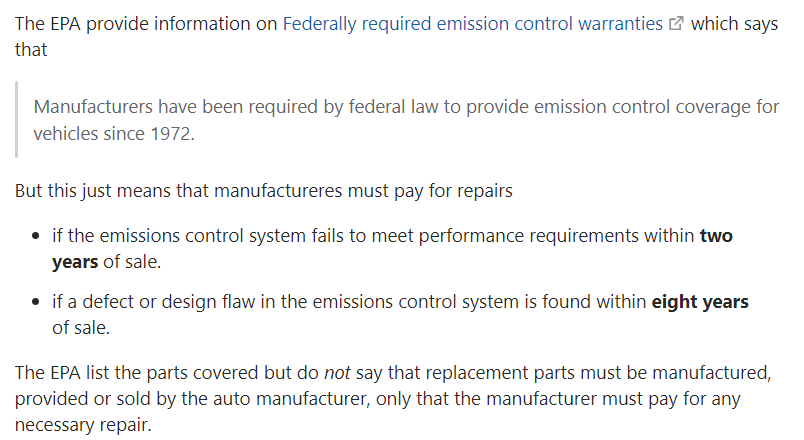Click the gray blockquote vertical bar
This screenshot has width=804, height=440.
point(17,119)
